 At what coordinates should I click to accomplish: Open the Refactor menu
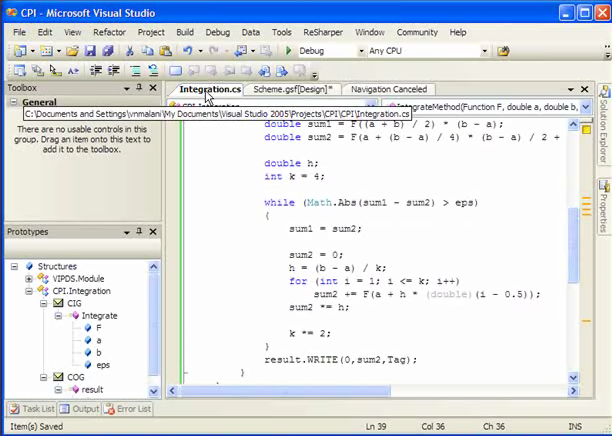[109, 32]
